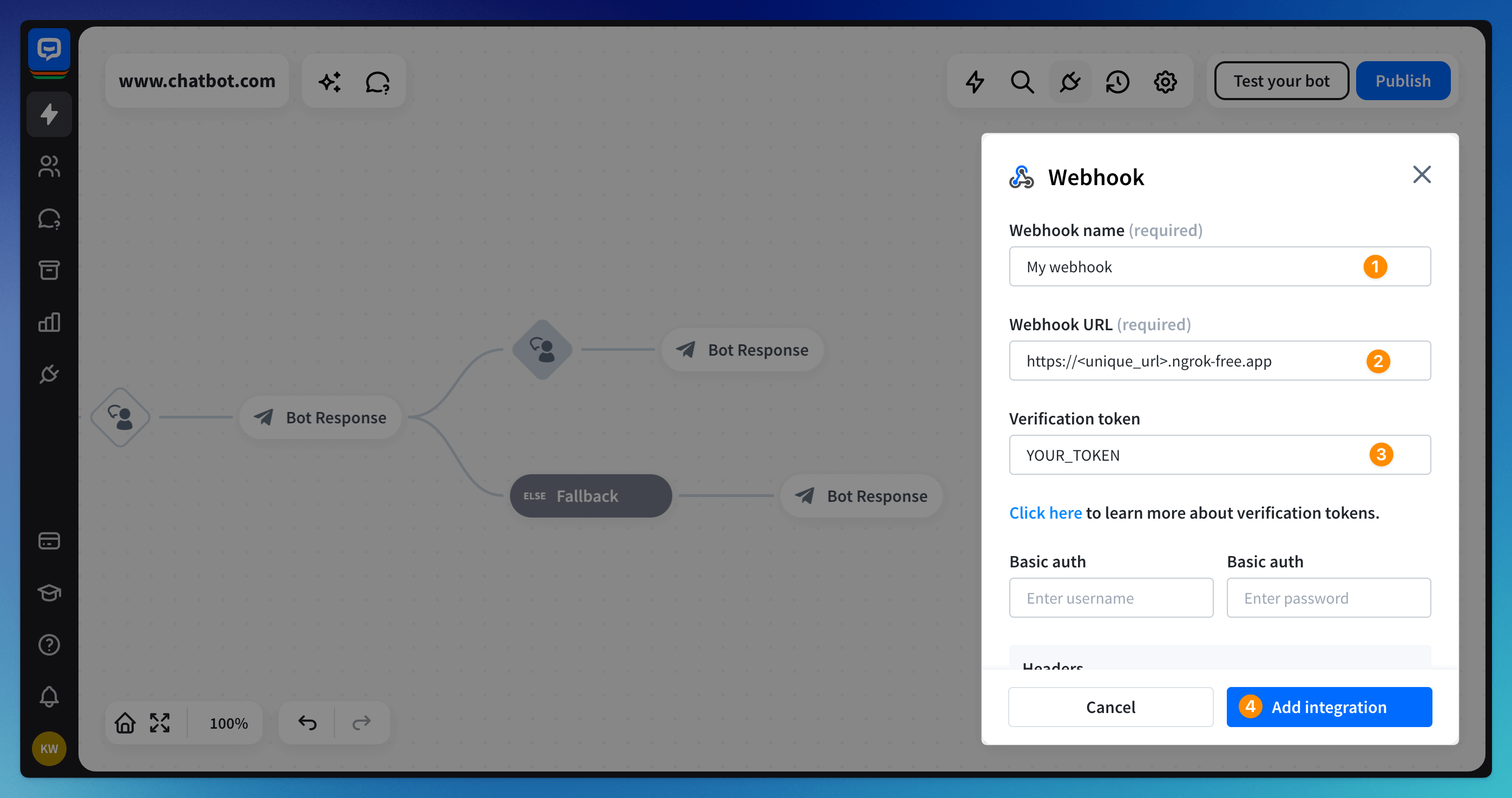Select the analytics chart icon in the sidebar

pos(49,322)
